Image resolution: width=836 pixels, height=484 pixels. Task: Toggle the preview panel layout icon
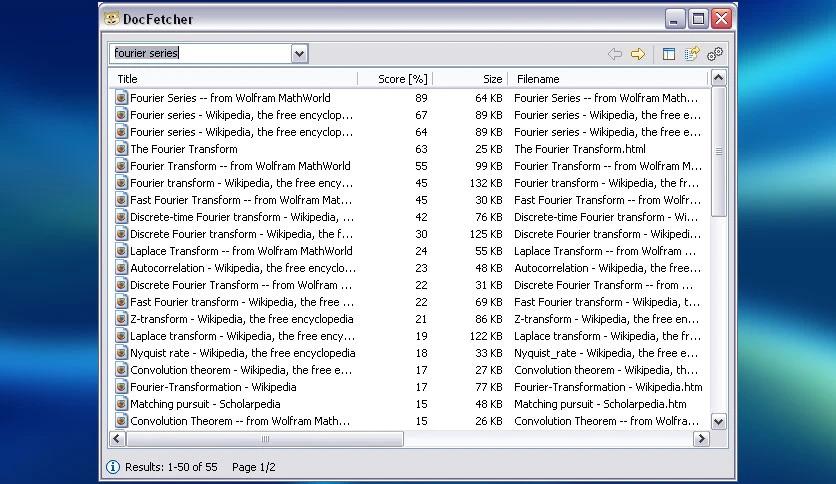pyautogui.click(x=669, y=54)
